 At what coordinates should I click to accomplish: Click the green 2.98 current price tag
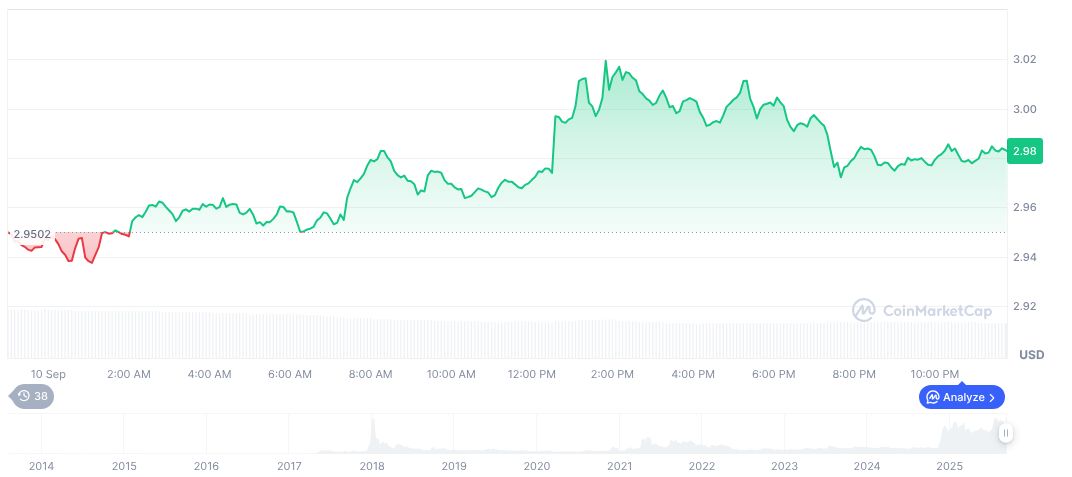(x=1024, y=151)
